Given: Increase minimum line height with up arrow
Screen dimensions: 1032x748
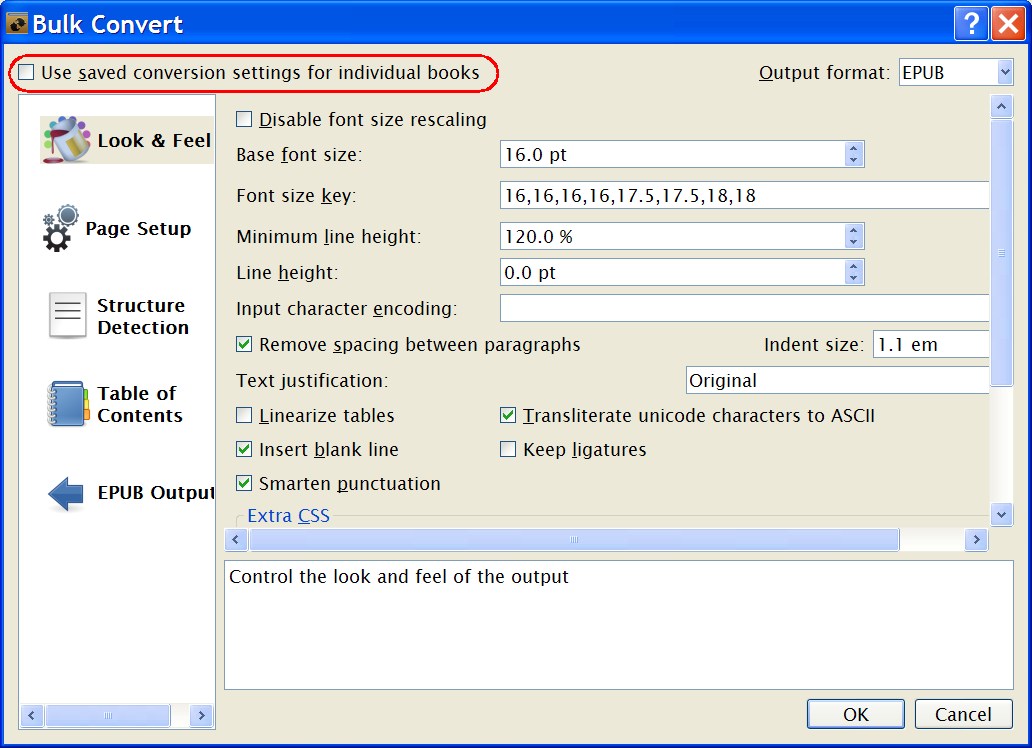Looking at the screenshot, I should tap(853, 230).
